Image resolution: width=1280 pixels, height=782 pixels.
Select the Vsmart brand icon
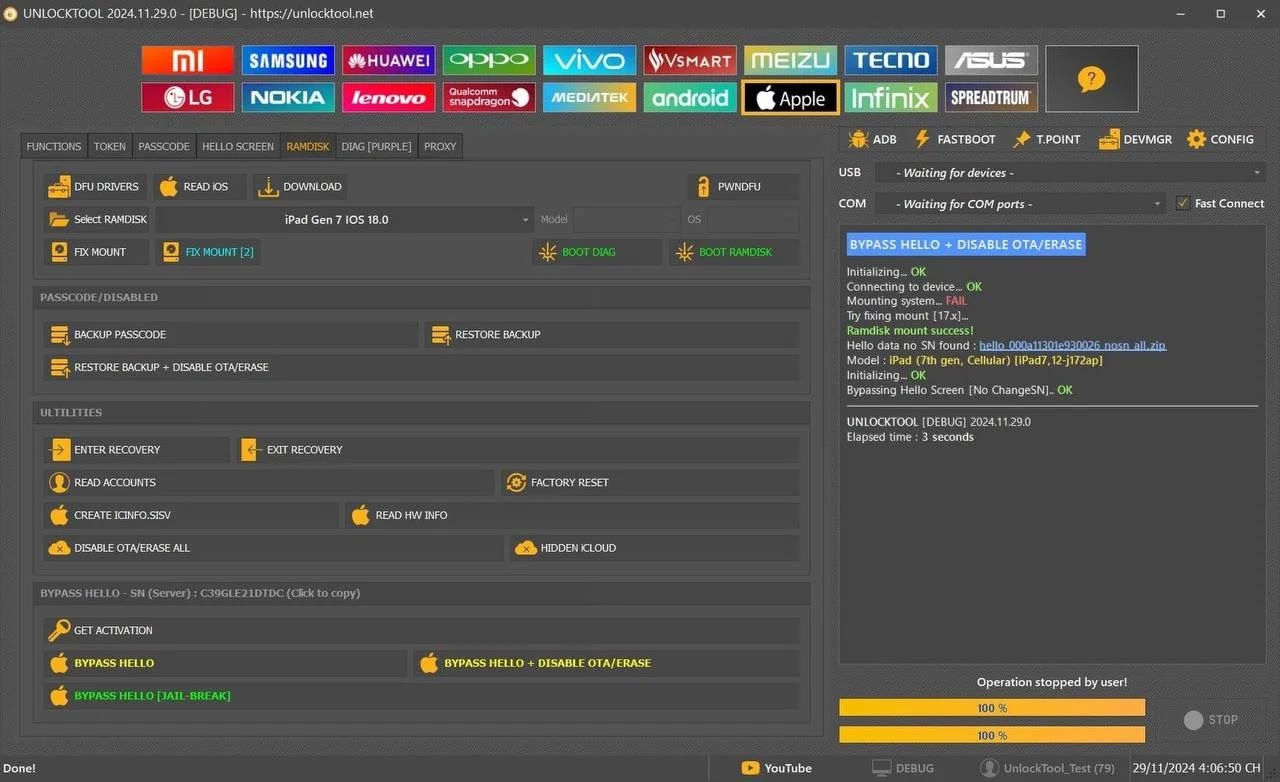click(690, 60)
